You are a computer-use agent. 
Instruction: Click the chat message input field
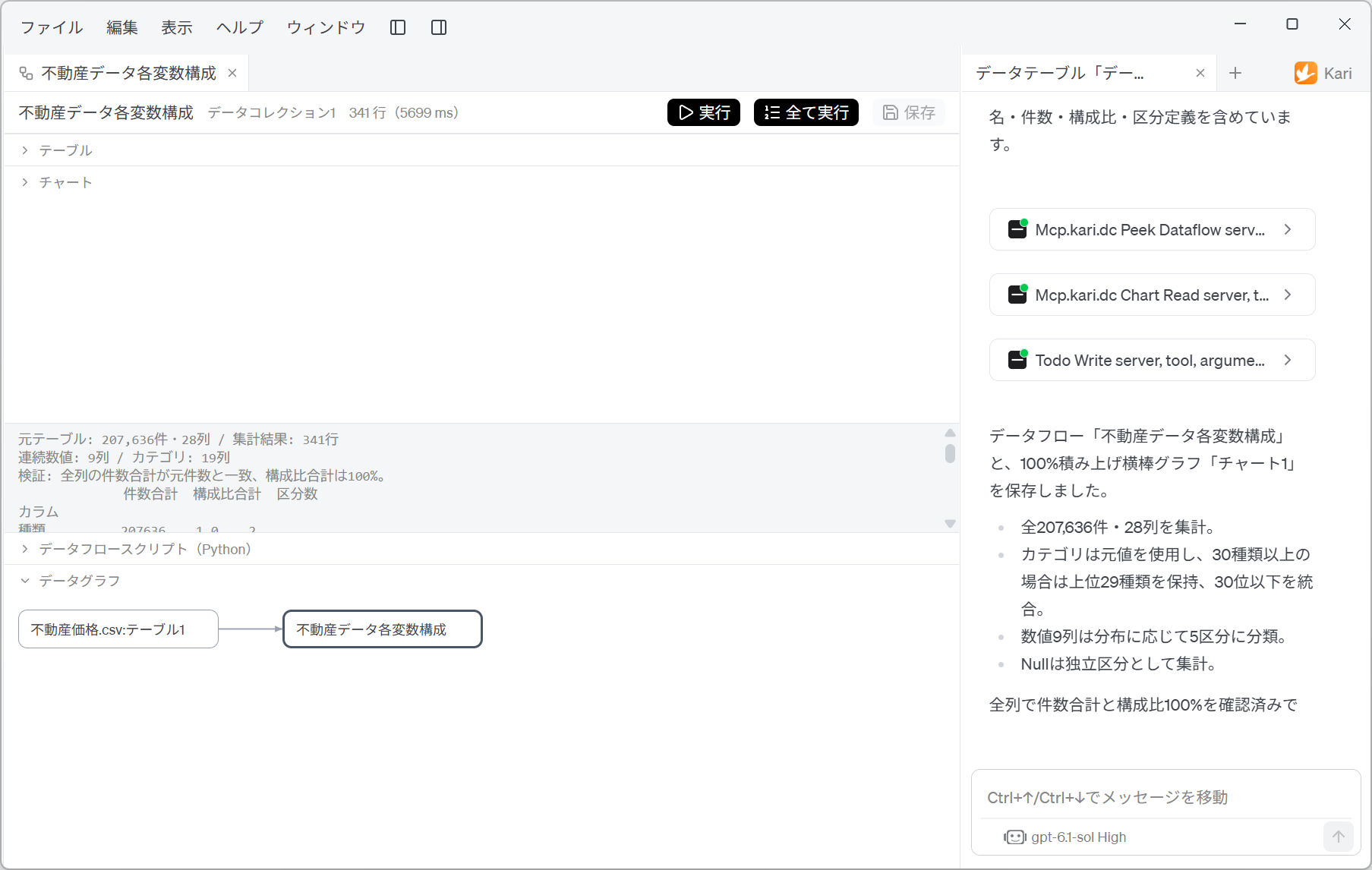pyautogui.click(x=1166, y=797)
